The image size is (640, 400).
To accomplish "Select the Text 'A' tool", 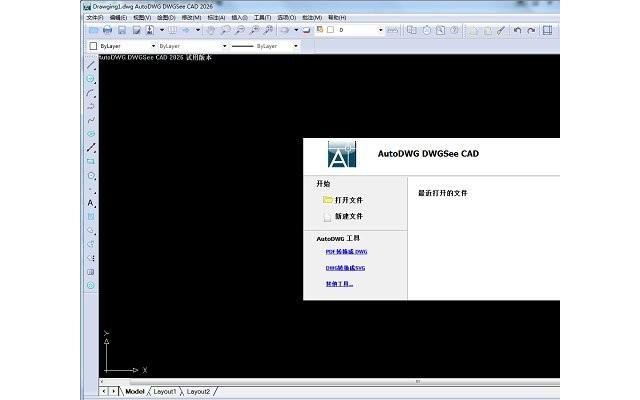I will pyautogui.click(x=91, y=203).
